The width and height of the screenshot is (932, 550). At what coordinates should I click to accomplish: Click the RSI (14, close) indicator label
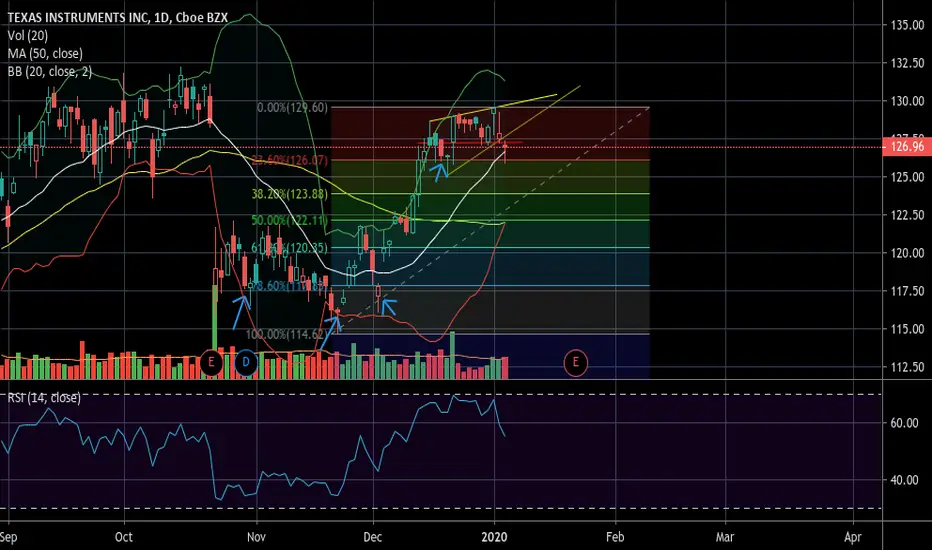pyautogui.click(x=44, y=397)
